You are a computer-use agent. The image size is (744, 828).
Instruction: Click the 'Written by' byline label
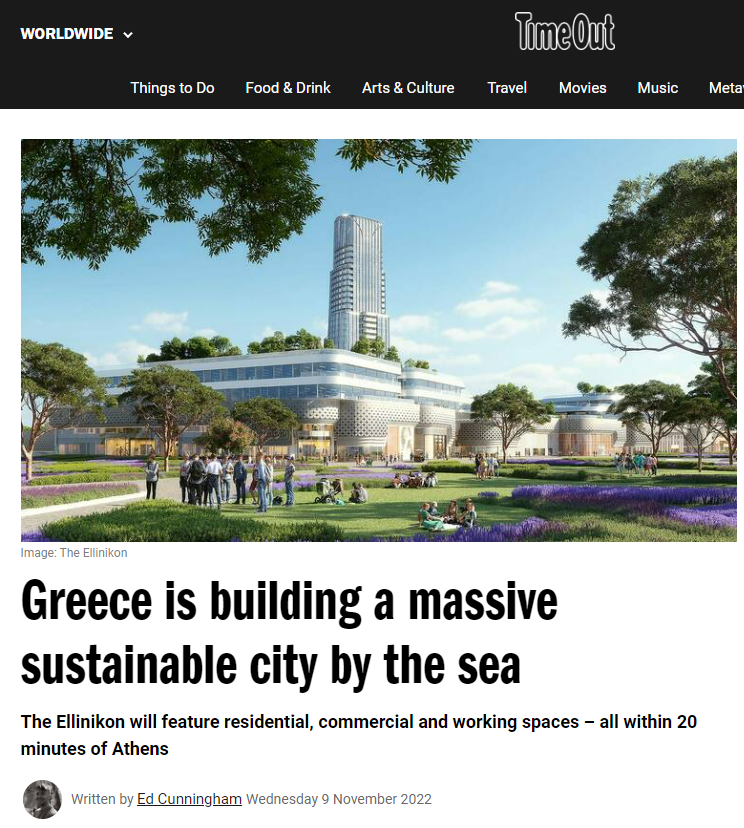click(102, 800)
